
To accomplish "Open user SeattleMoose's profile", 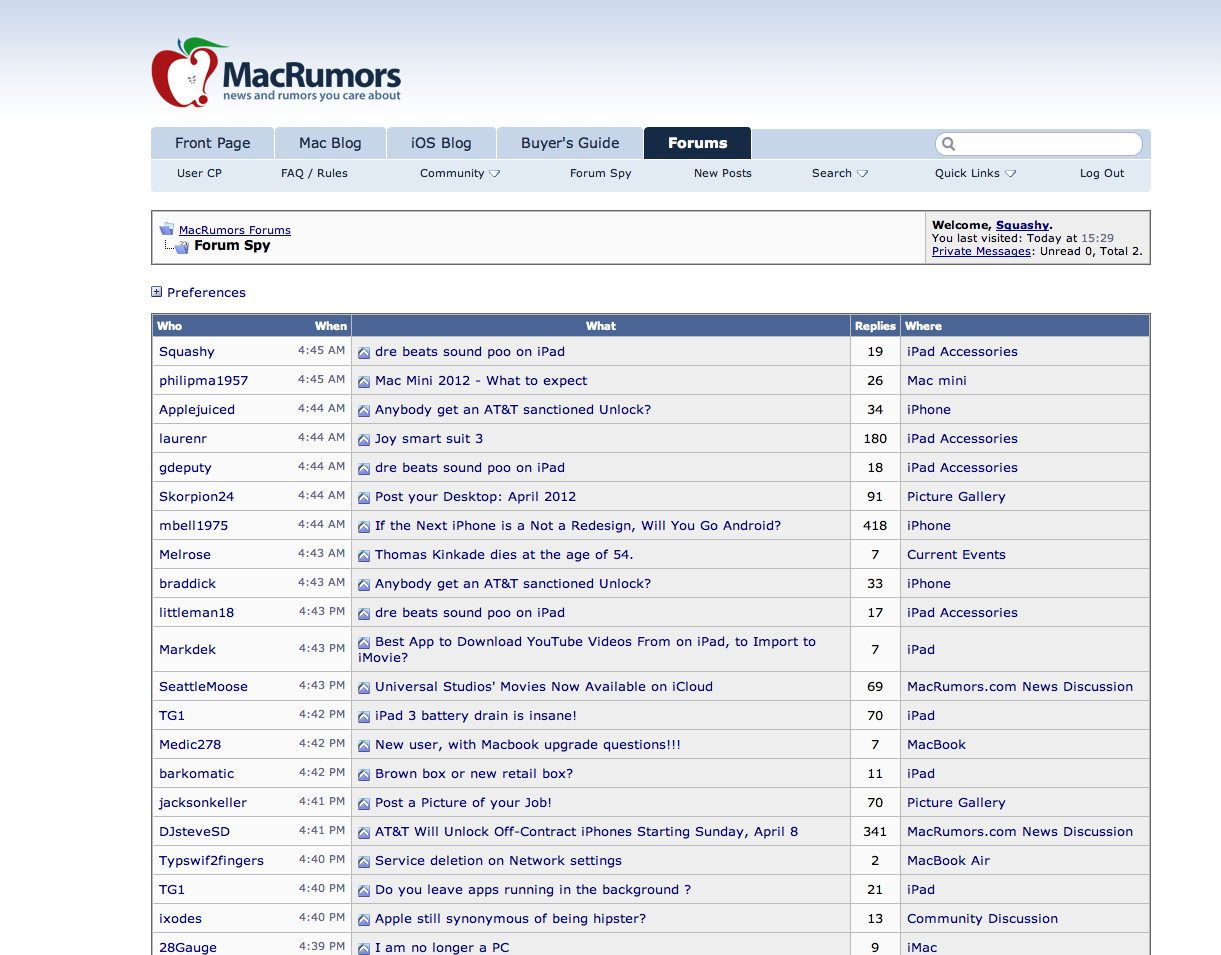I will [203, 687].
